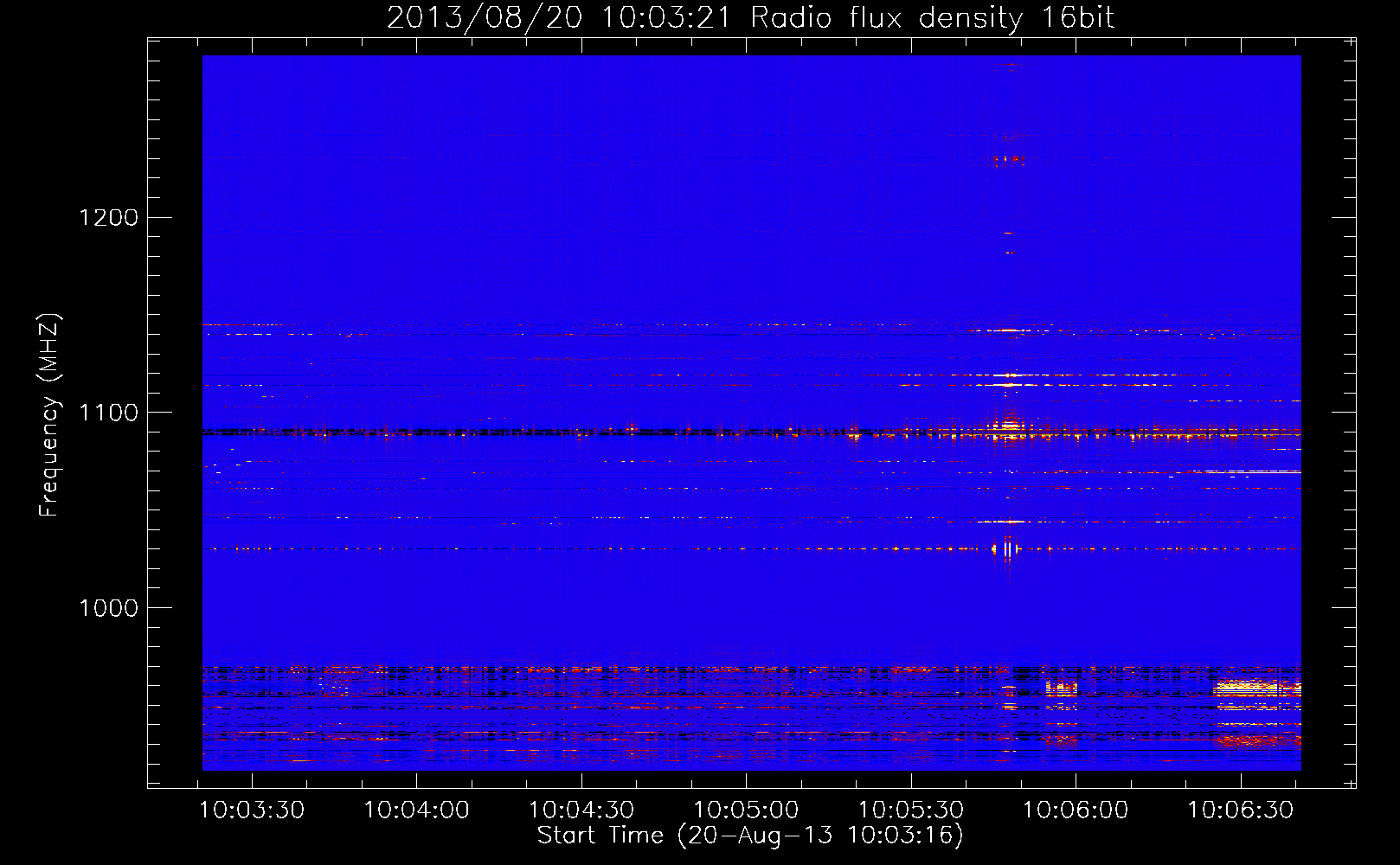1400x865 pixels.
Task: Click the "Frequency (MHZ)" axis label
Action: [49, 415]
